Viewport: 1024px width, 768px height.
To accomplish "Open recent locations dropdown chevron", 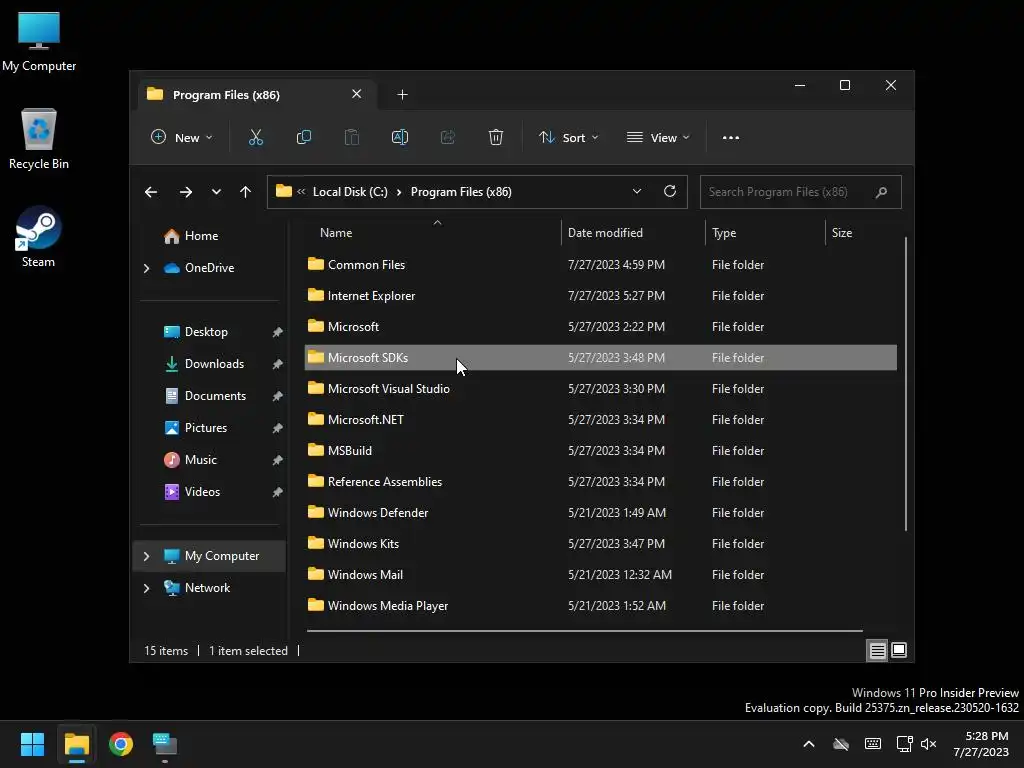I will tap(216, 192).
